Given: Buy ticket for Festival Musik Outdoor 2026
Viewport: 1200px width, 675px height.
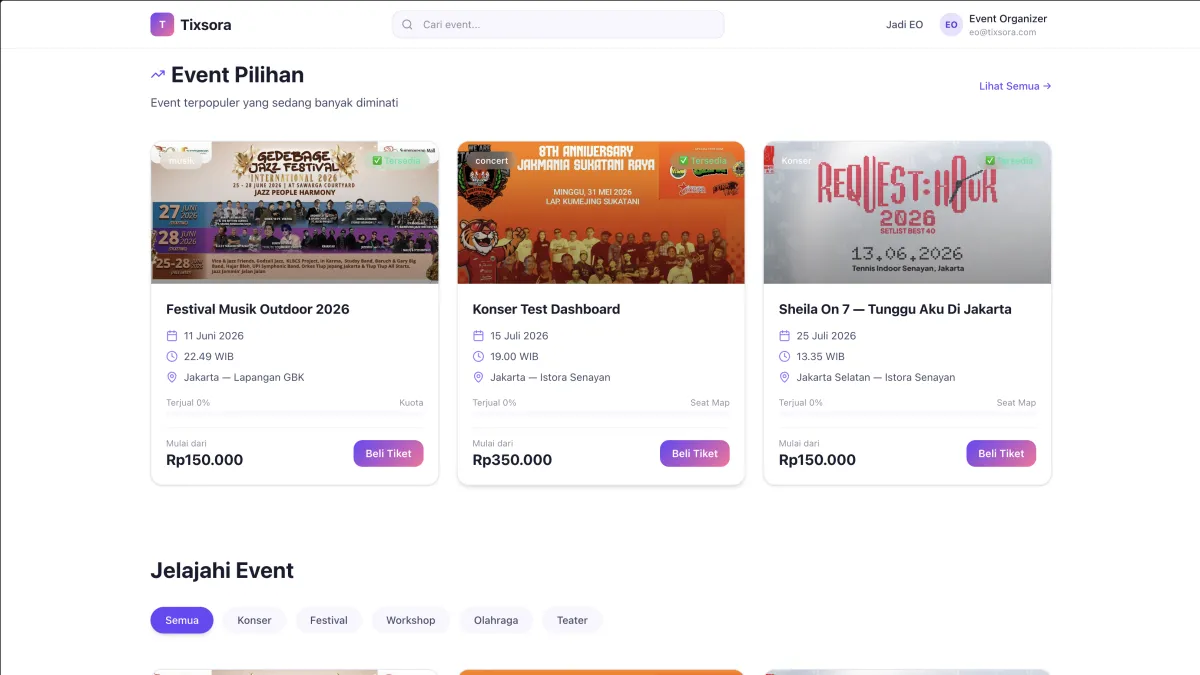Looking at the screenshot, I should 388,453.
